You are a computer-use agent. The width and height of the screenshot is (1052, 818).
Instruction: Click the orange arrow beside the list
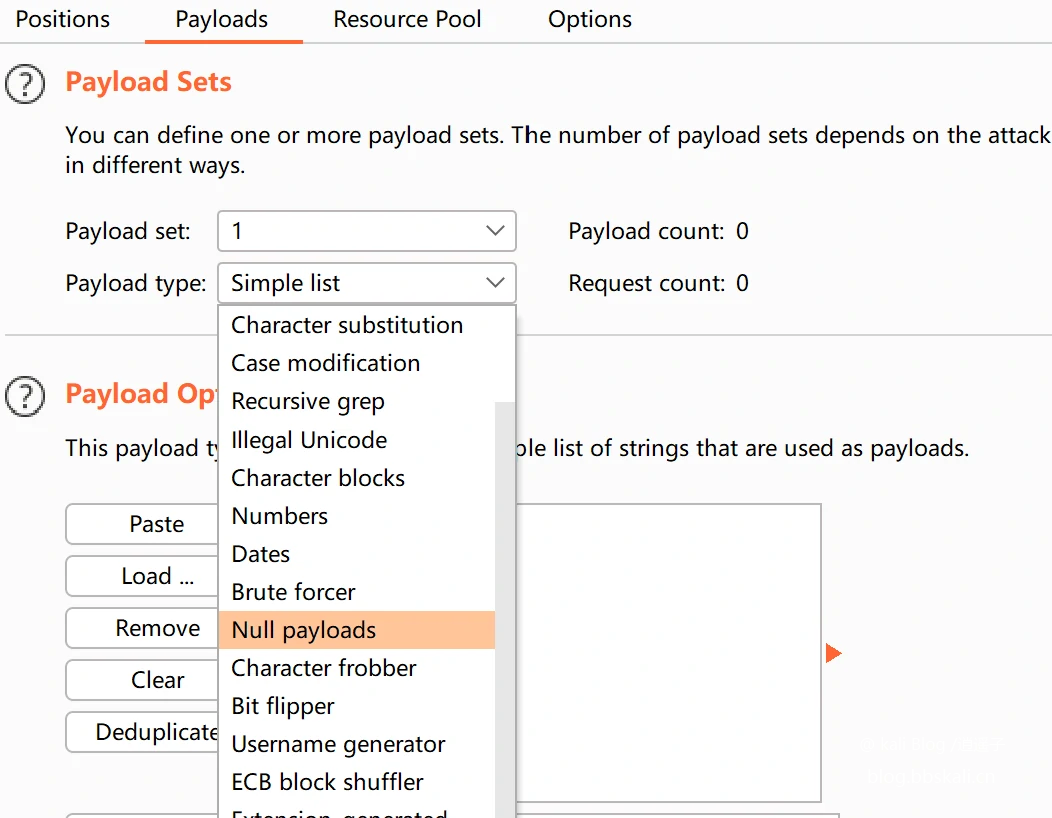click(x=833, y=653)
